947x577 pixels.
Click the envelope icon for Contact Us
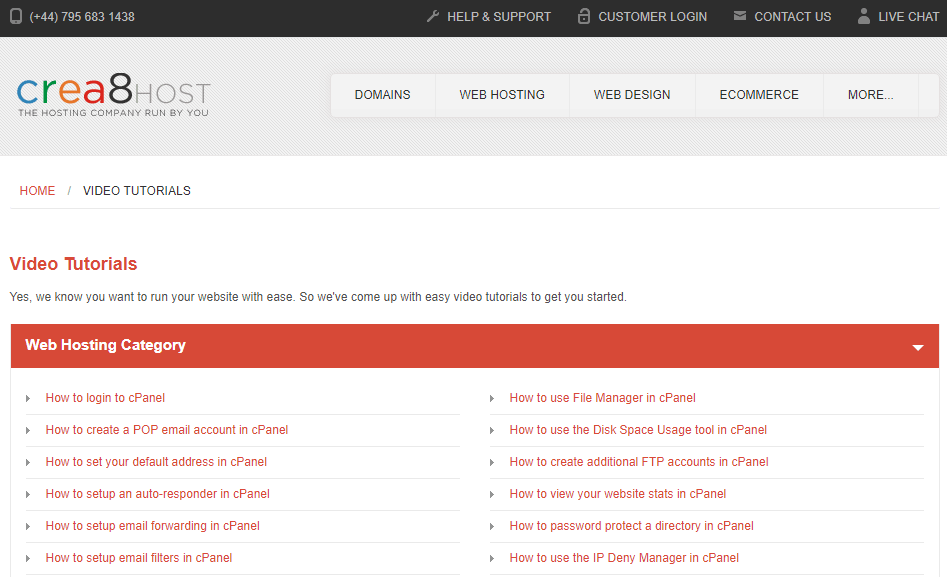pos(740,16)
